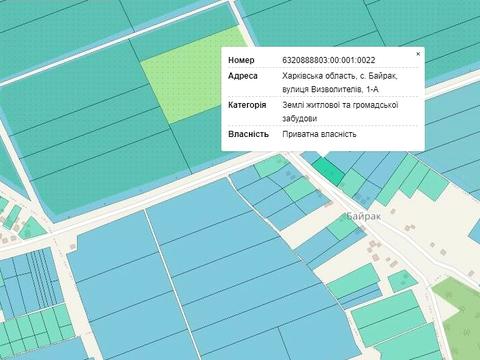Screen dimensions: 480x360
Task: Click the Байрак village map label
Action: (363, 216)
